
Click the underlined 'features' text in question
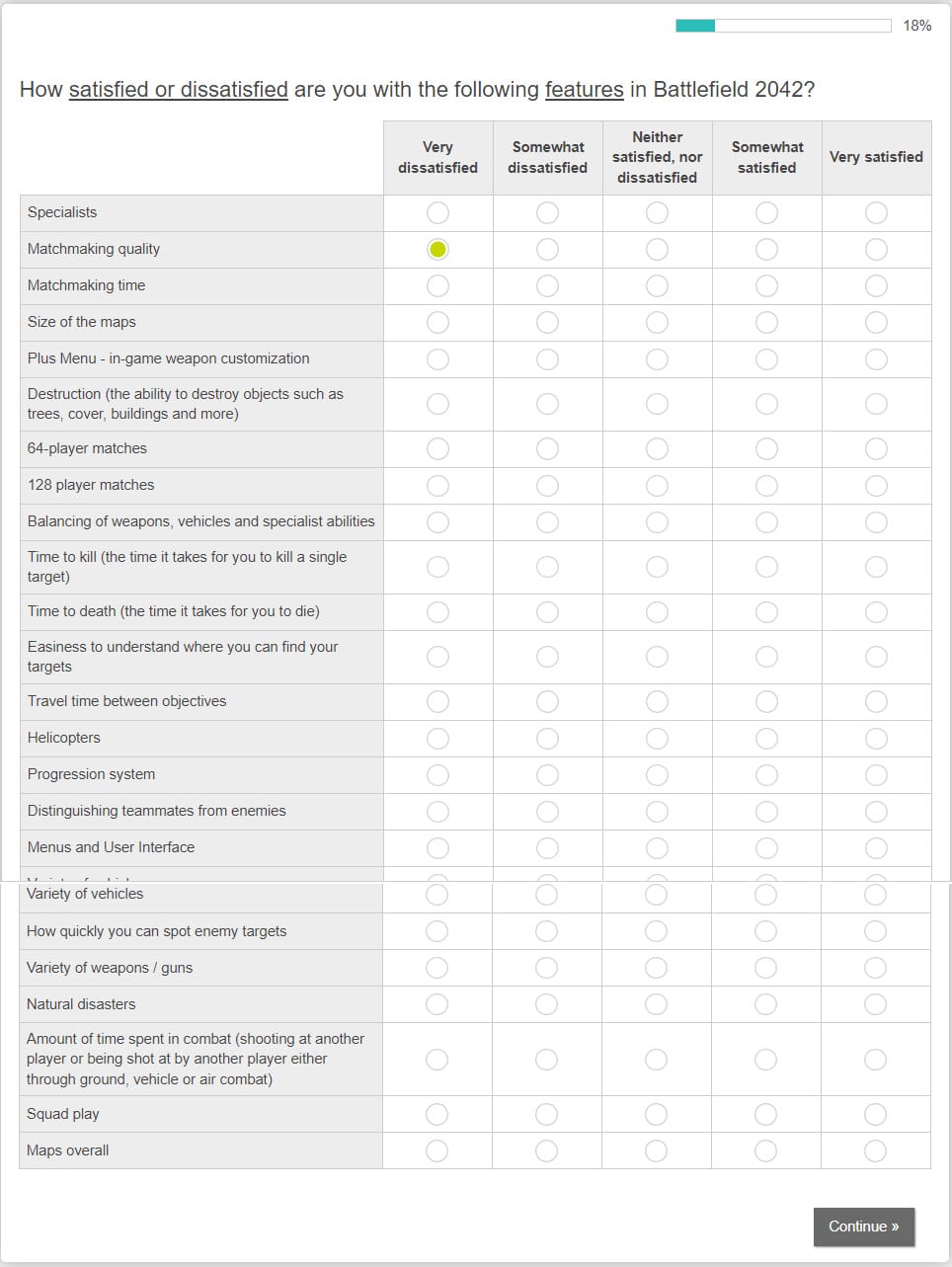point(584,90)
